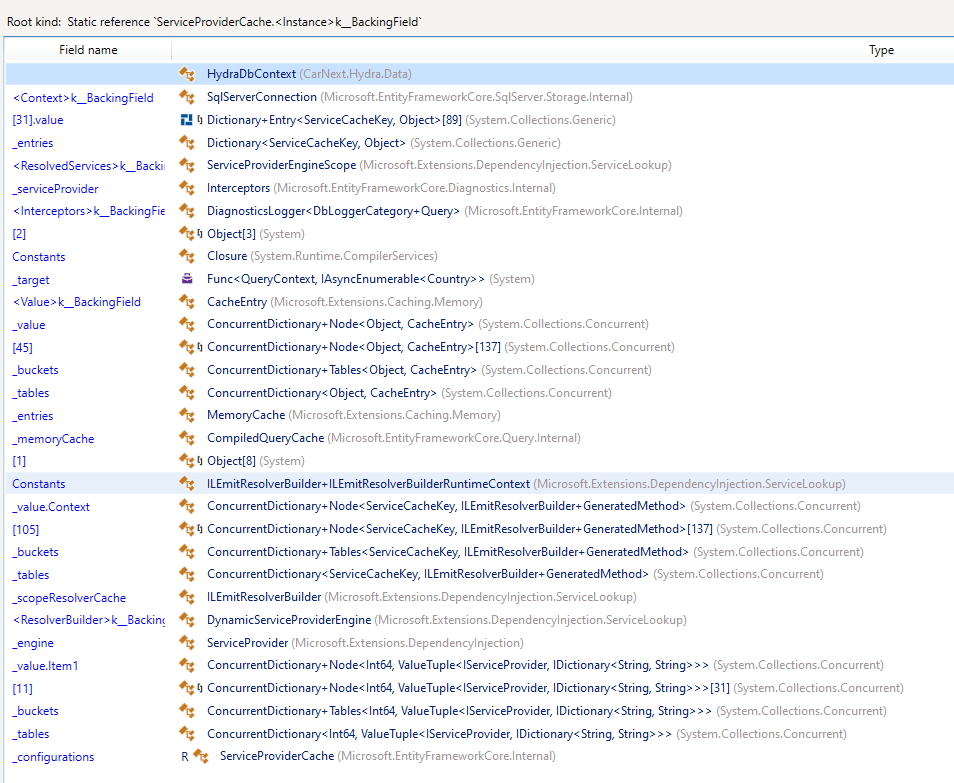This screenshot has height=783, width=954.
Task: Click the class icon next to DynamicServiceProviderEngine
Action: click(x=190, y=620)
